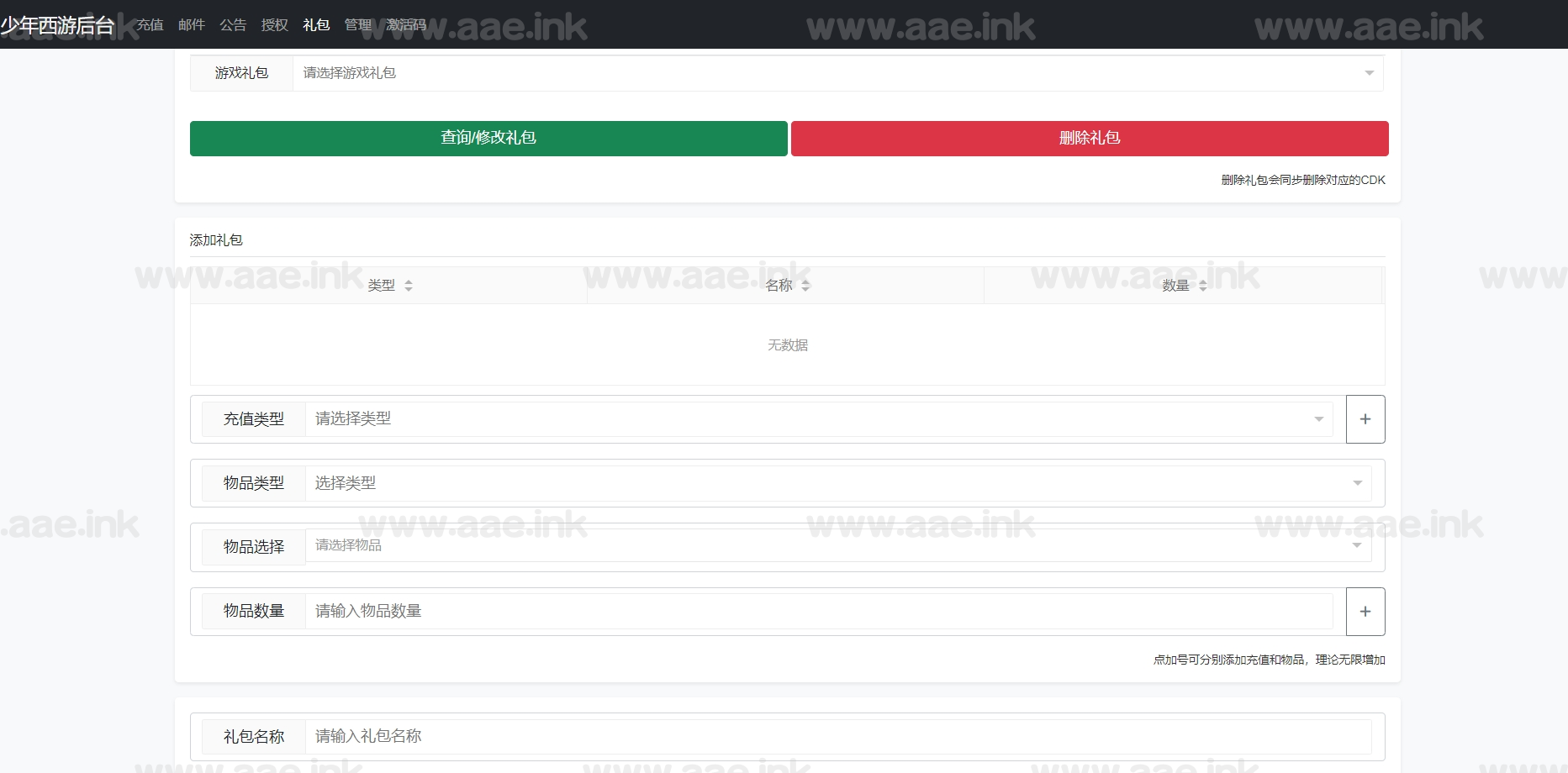The image size is (1568, 773).
Task: Click the plus button beside 物品数量
Action: tap(1365, 612)
